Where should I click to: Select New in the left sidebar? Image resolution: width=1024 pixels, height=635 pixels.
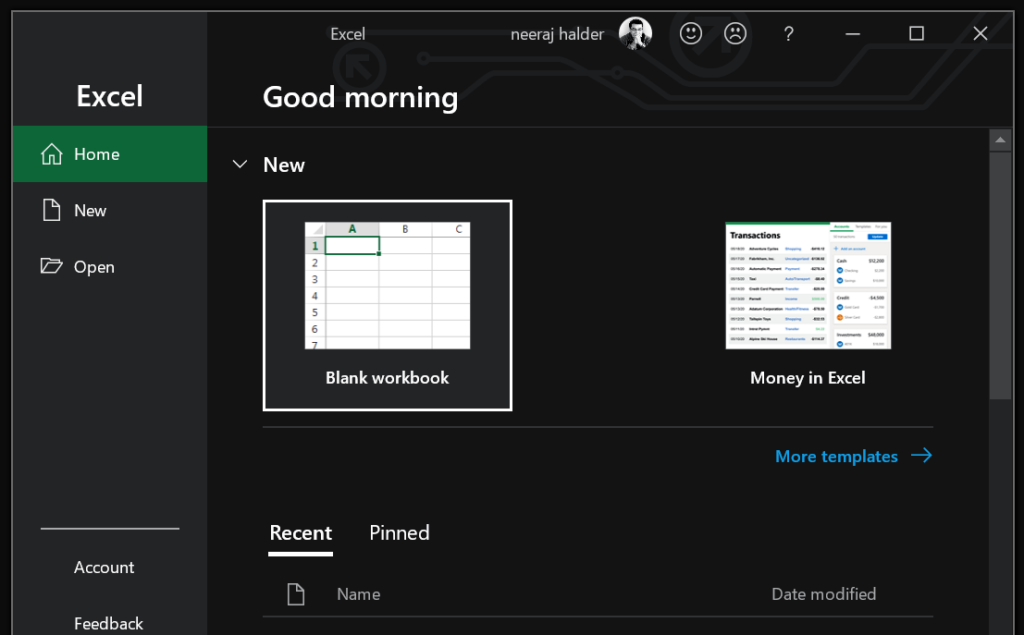pos(110,210)
